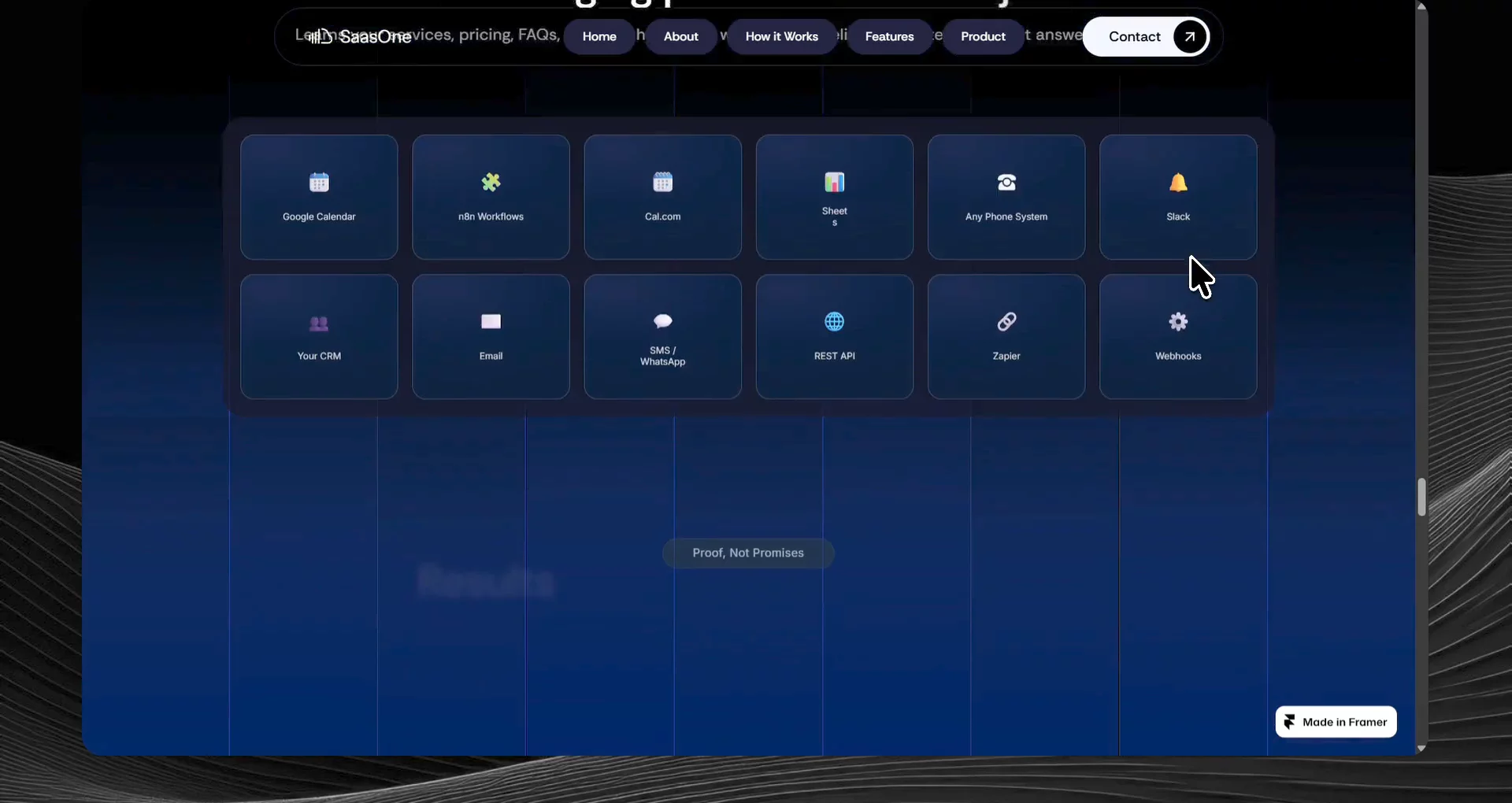Click the Contact button
1512x803 pixels.
point(1147,36)
